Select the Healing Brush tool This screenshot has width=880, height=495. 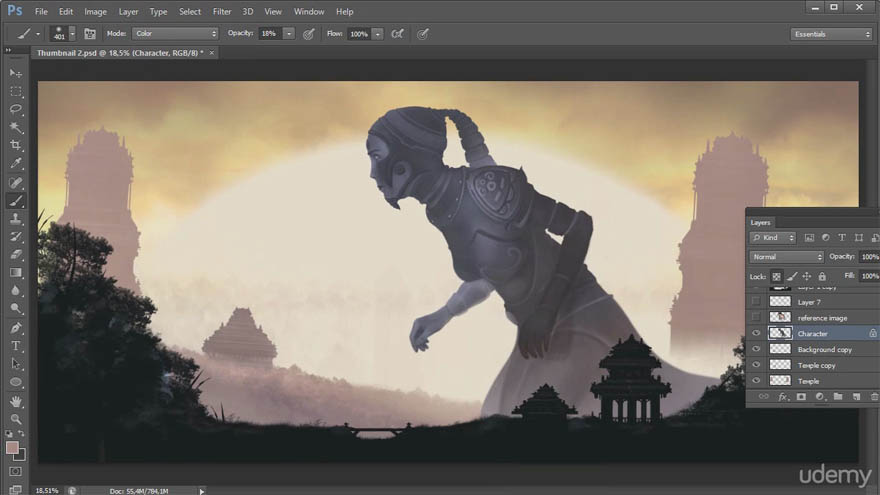pyautogui.click(x=16, y=182)
